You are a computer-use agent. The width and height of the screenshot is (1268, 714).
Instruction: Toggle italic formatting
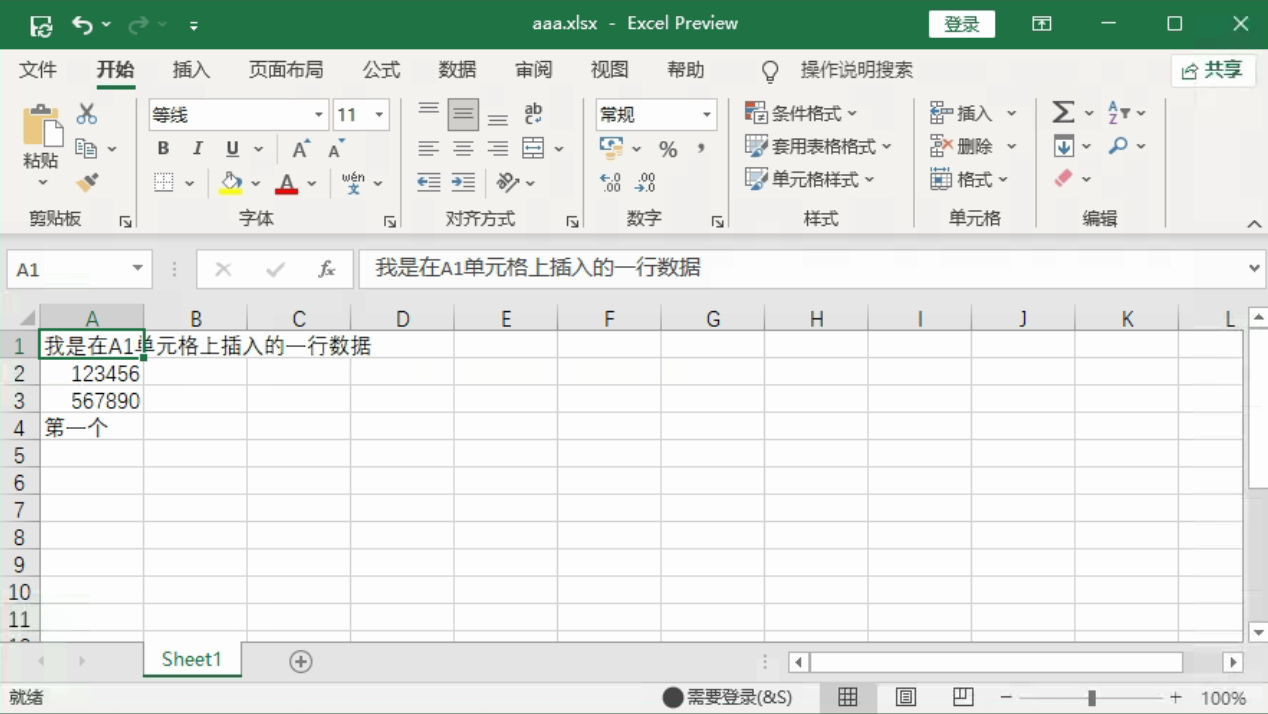pyautogui.click(x=197, y=149)
